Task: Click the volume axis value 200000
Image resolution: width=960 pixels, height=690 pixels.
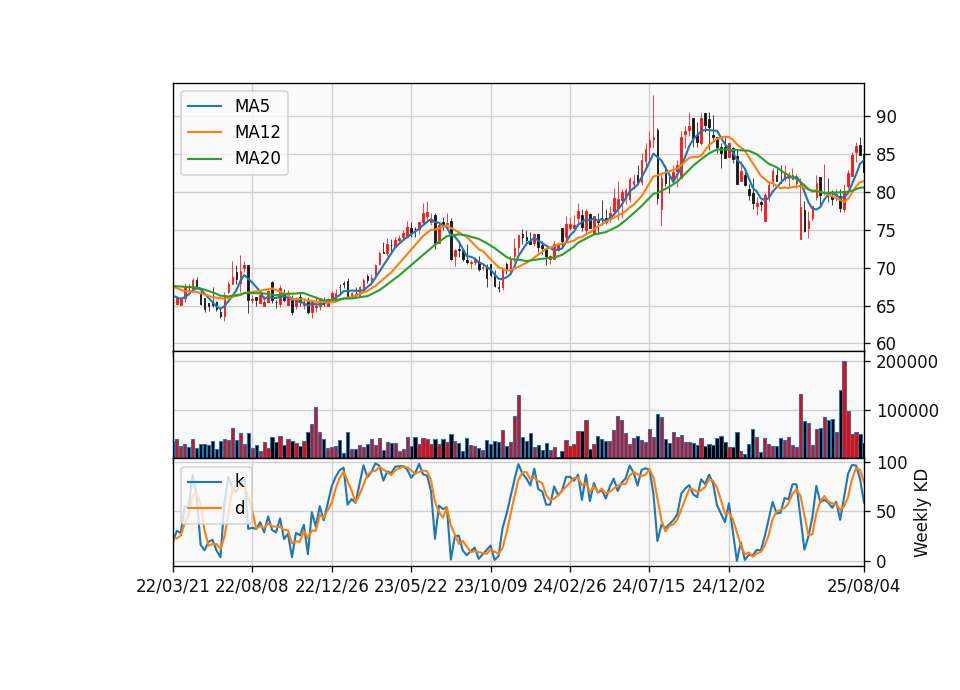Action: [907, 362]
